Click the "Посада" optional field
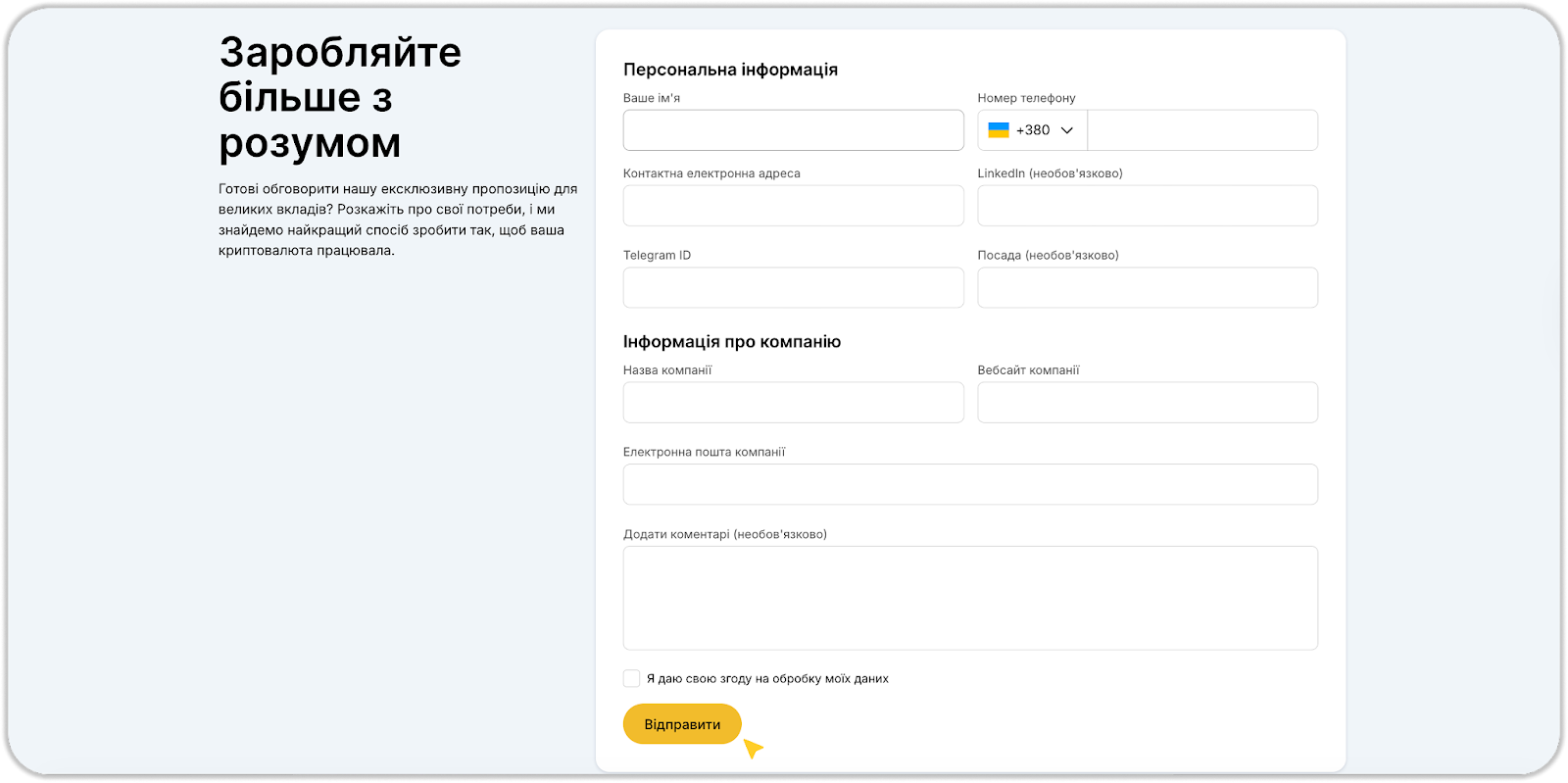The height and width of the screenshot is (783, 1568). (1147, 288)
